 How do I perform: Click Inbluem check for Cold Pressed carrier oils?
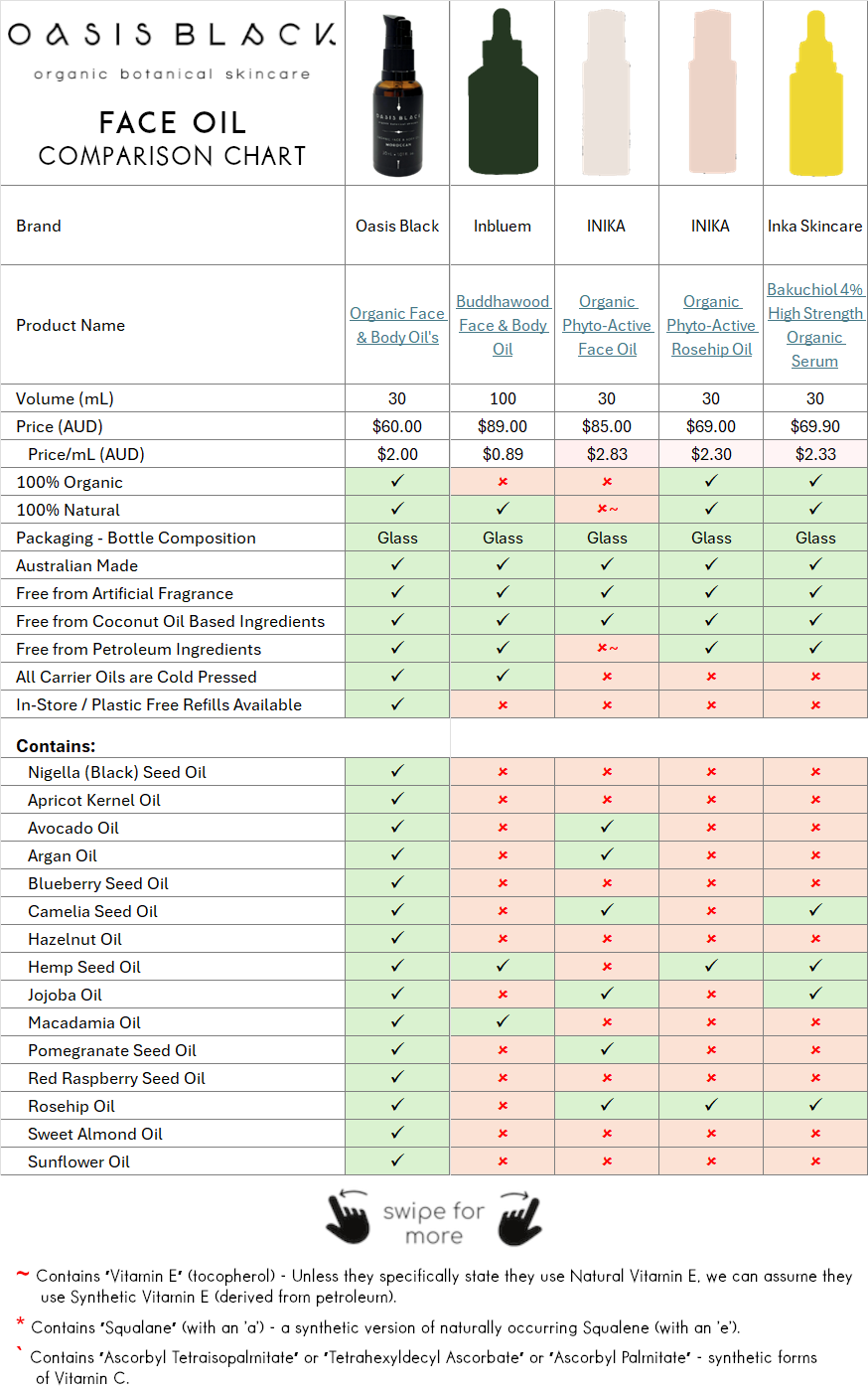pyautogui.click(x=503, y=676)
